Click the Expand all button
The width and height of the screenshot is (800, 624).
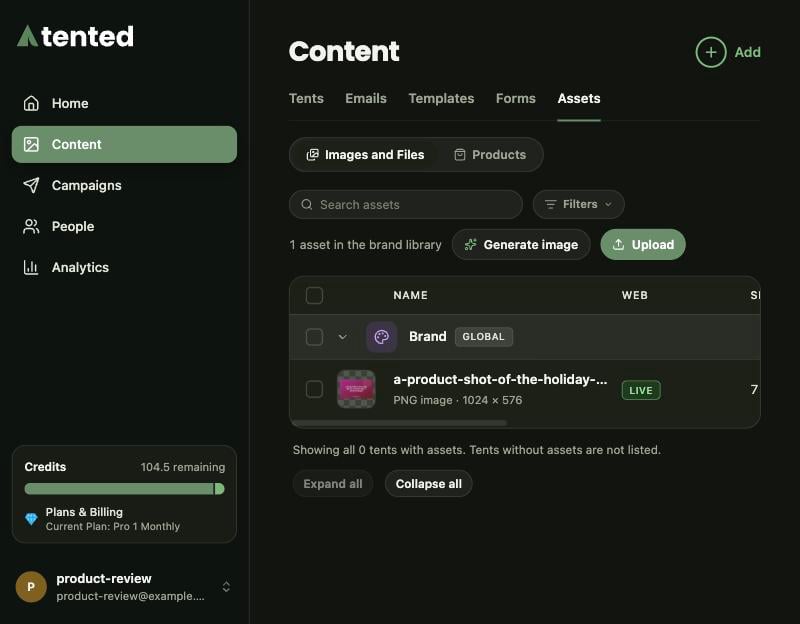(x=333, y=484)
